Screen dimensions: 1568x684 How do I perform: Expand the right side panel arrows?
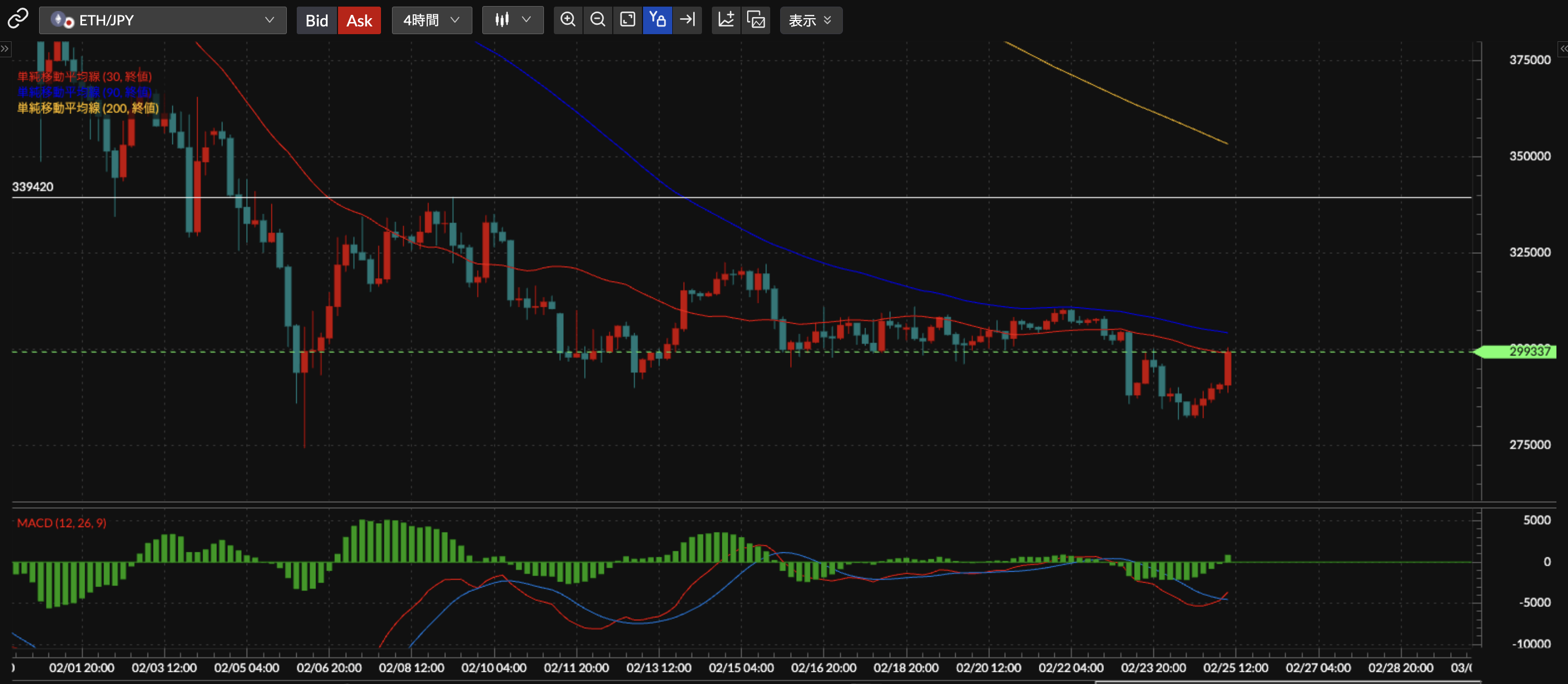(x=1562, y=48)
